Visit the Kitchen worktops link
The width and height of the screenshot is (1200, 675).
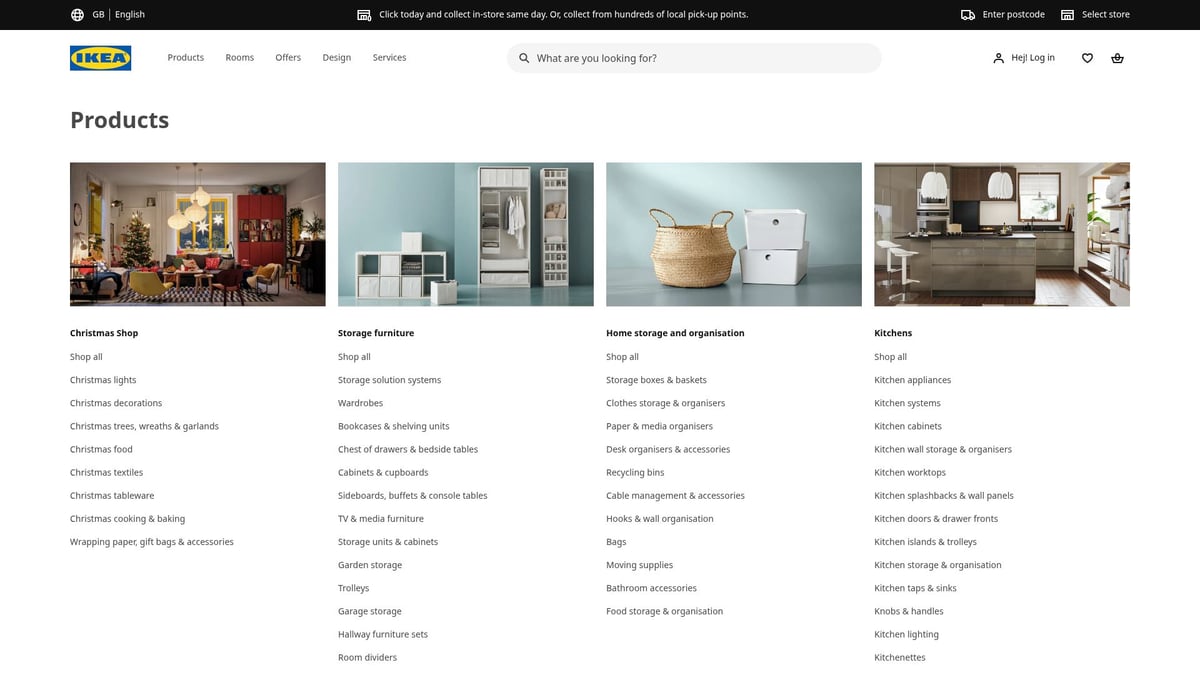(x=909, y=472)
